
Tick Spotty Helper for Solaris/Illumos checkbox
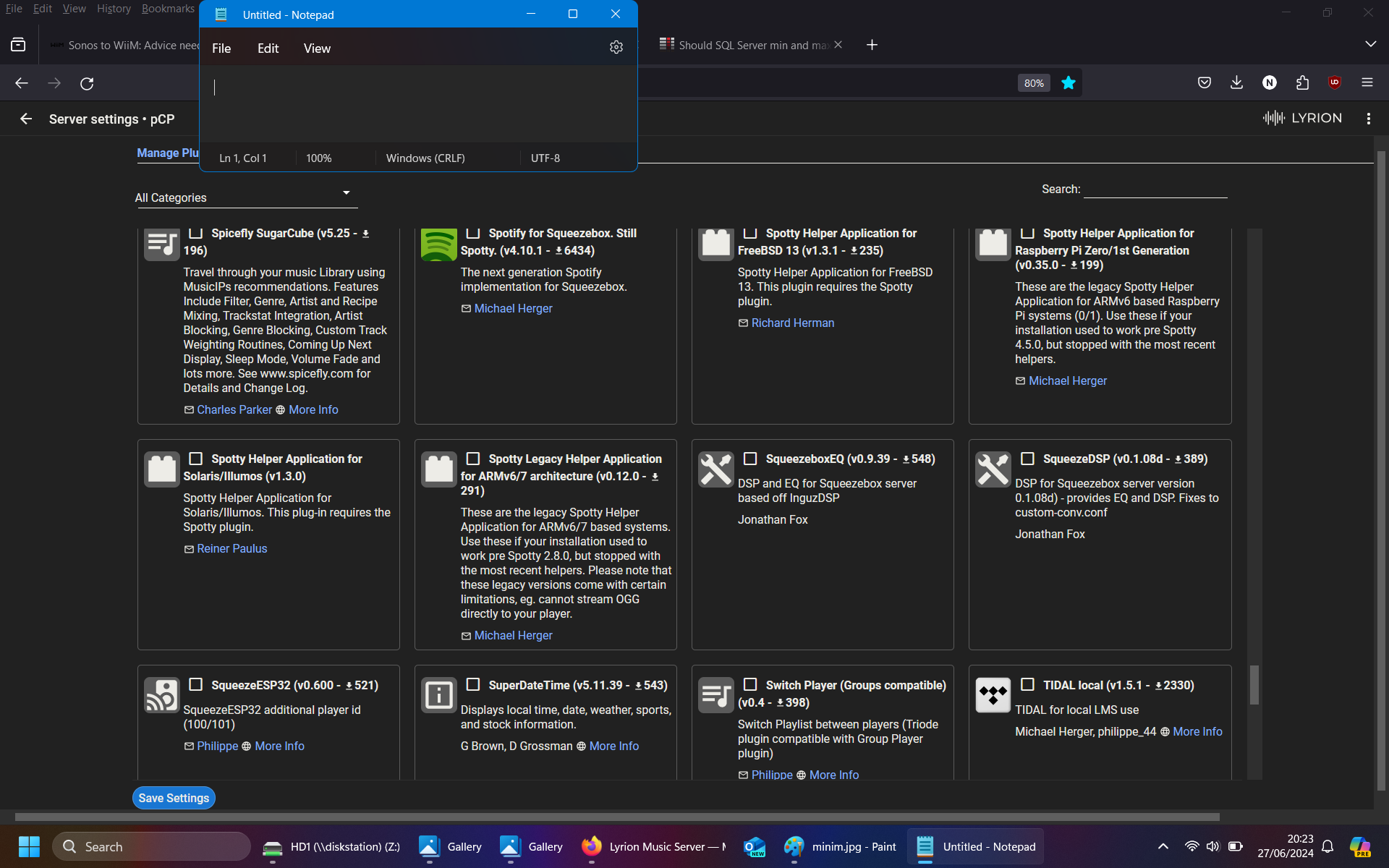click(195, 459)
